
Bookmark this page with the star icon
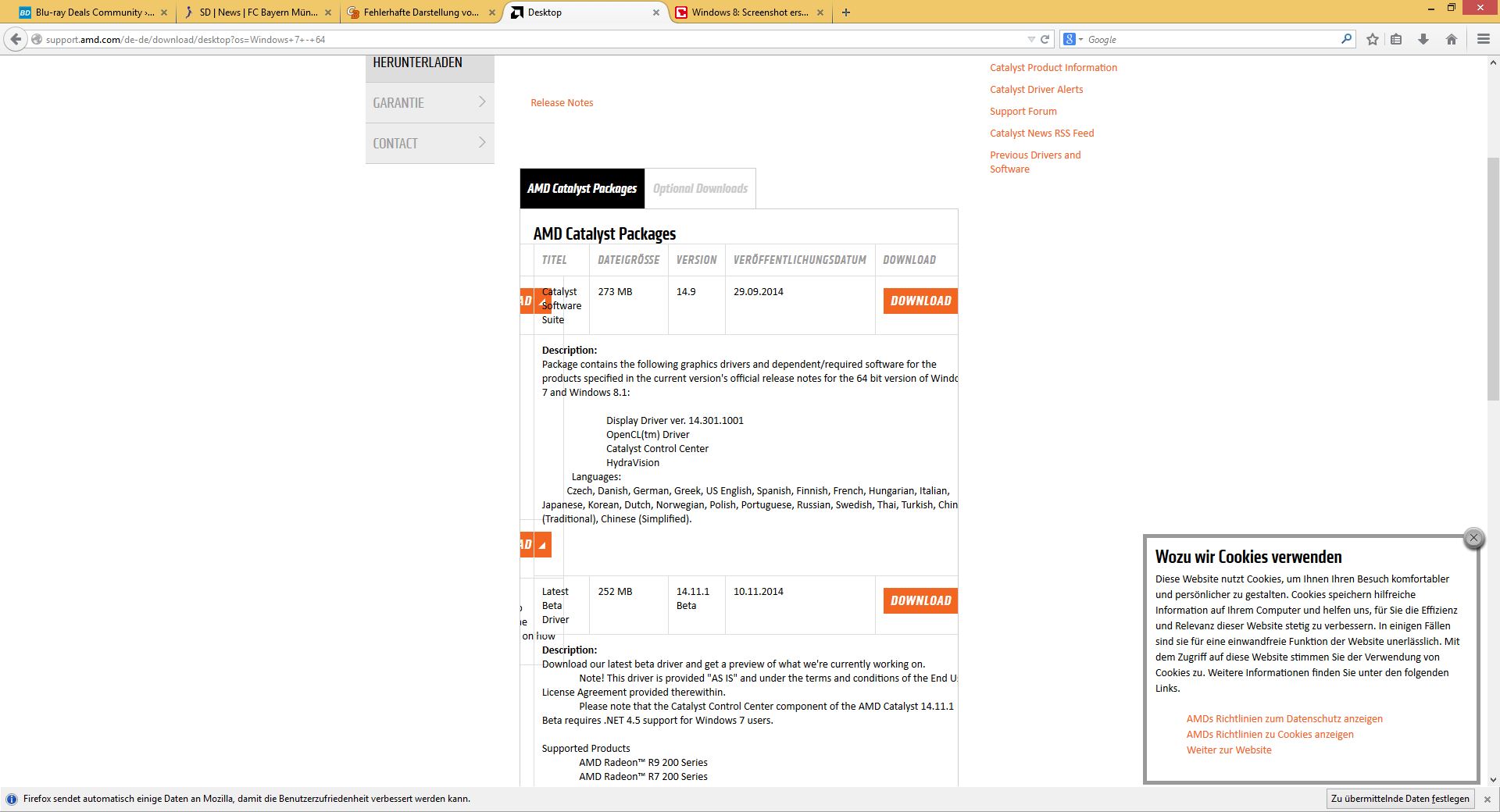coord(1373,39)
